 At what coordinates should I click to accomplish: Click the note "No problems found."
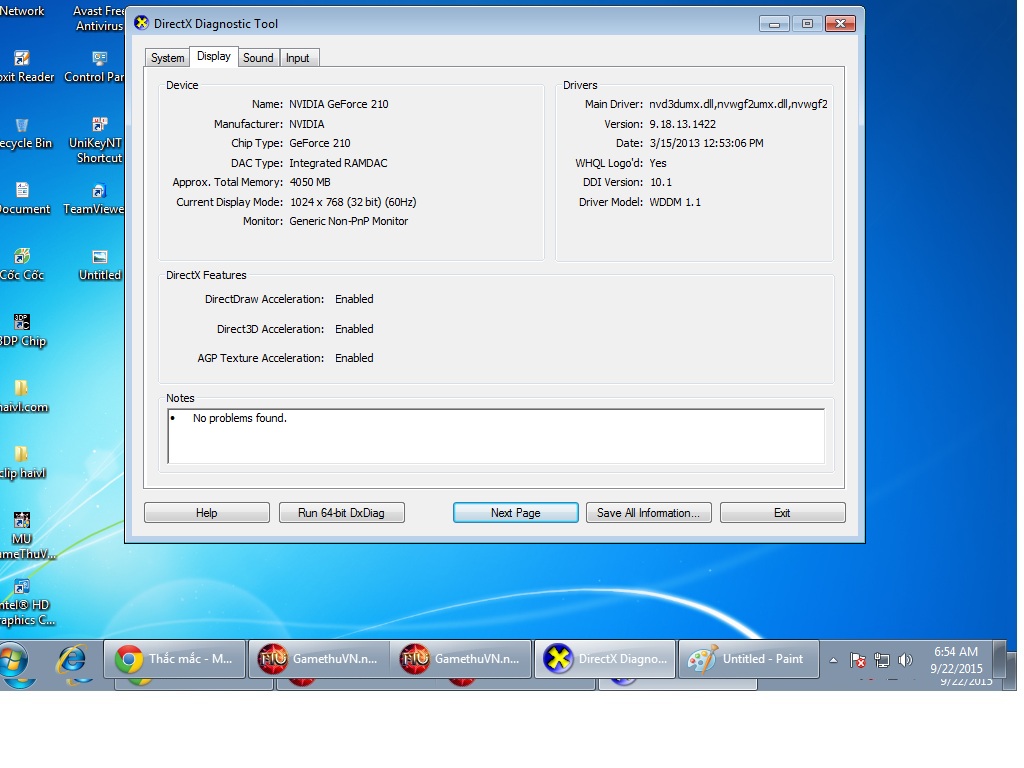click(x=240, y=418)
